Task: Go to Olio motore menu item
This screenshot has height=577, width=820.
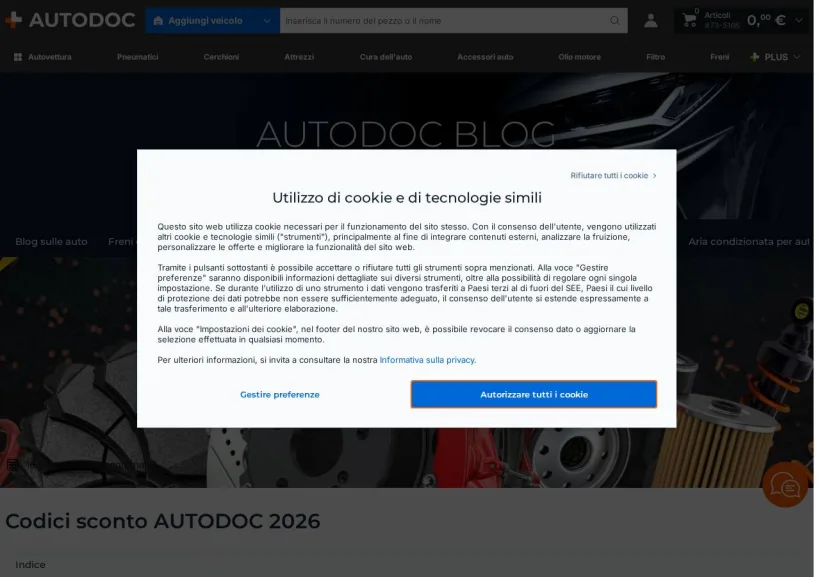Action: (x=579, y=57)
